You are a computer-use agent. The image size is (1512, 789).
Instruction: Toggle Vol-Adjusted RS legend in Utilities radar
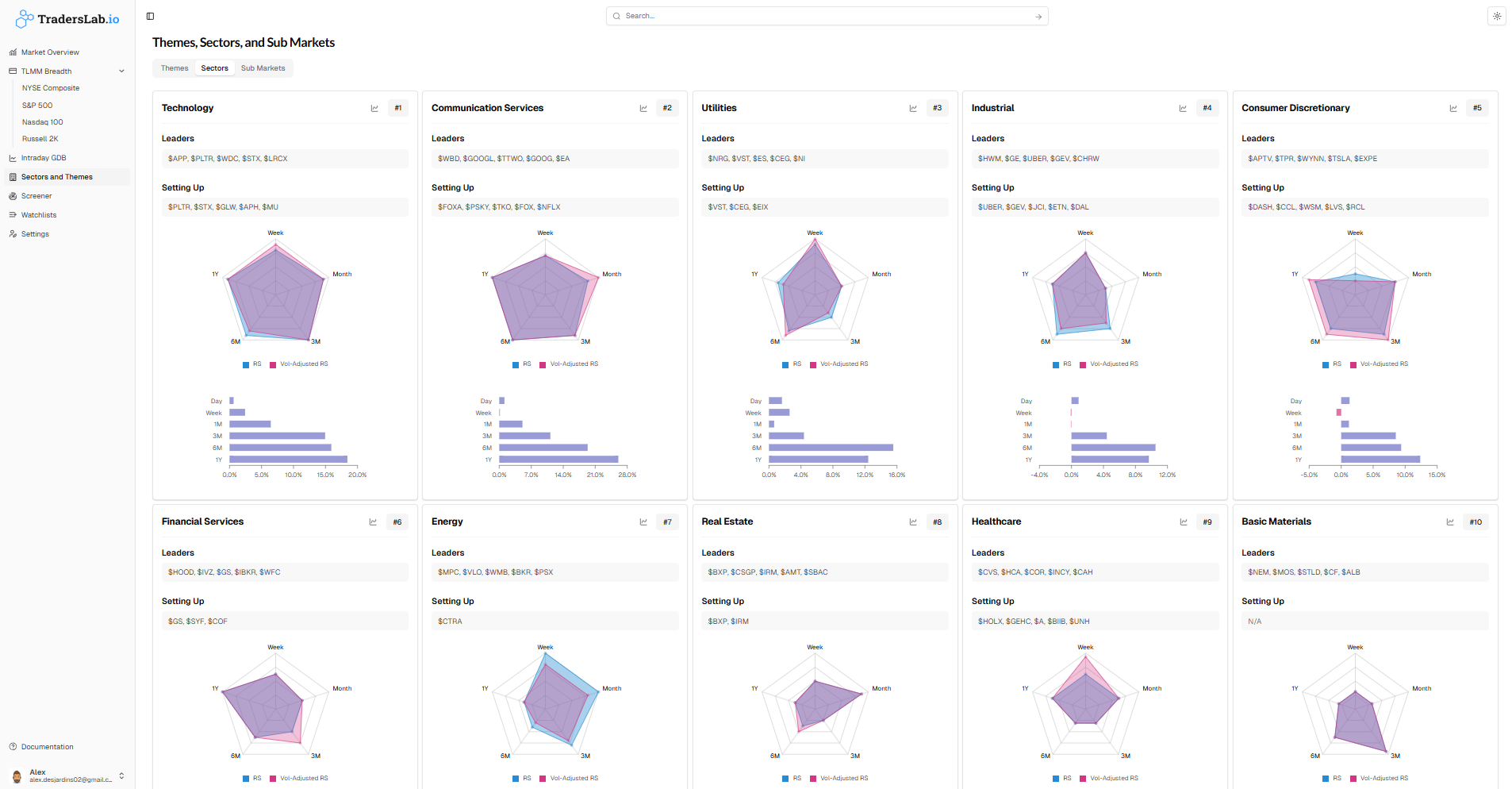pos(839,364)
